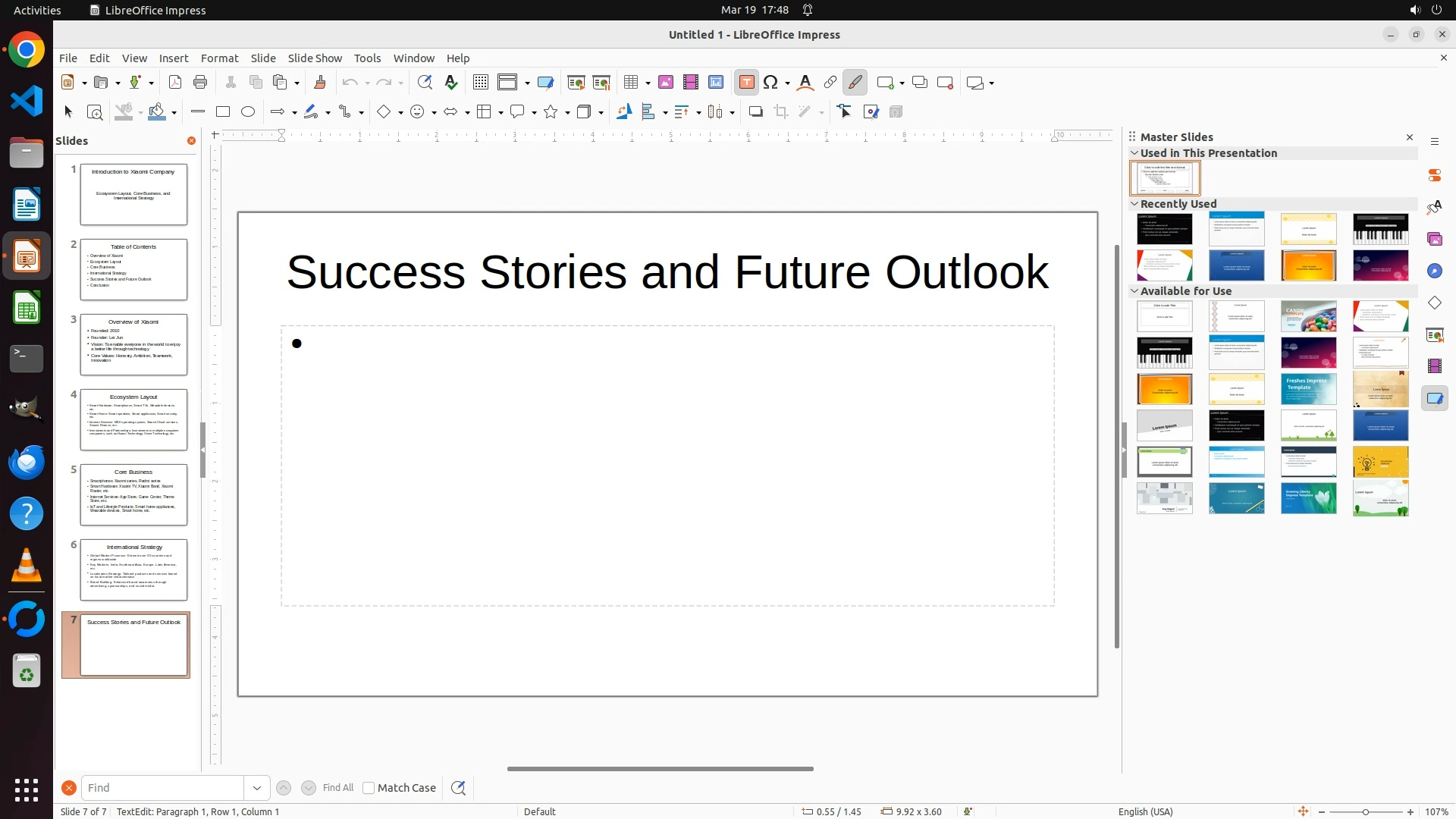Click the Insert Special Character icon
The width and height of the screenshot is (1456, 819).
[x=771, y=83]
